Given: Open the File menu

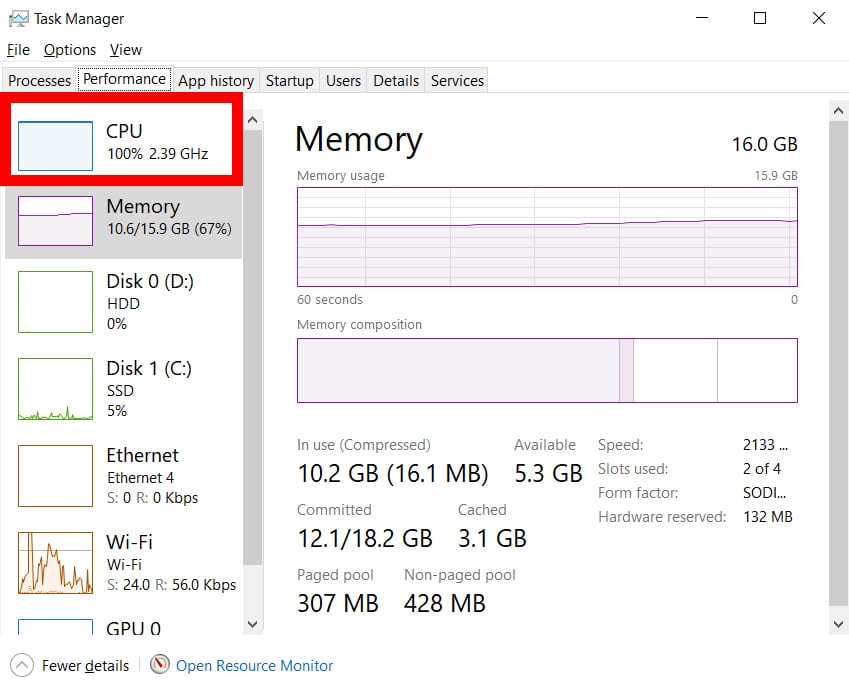Looking at the screenshot, I should [18, 50].
